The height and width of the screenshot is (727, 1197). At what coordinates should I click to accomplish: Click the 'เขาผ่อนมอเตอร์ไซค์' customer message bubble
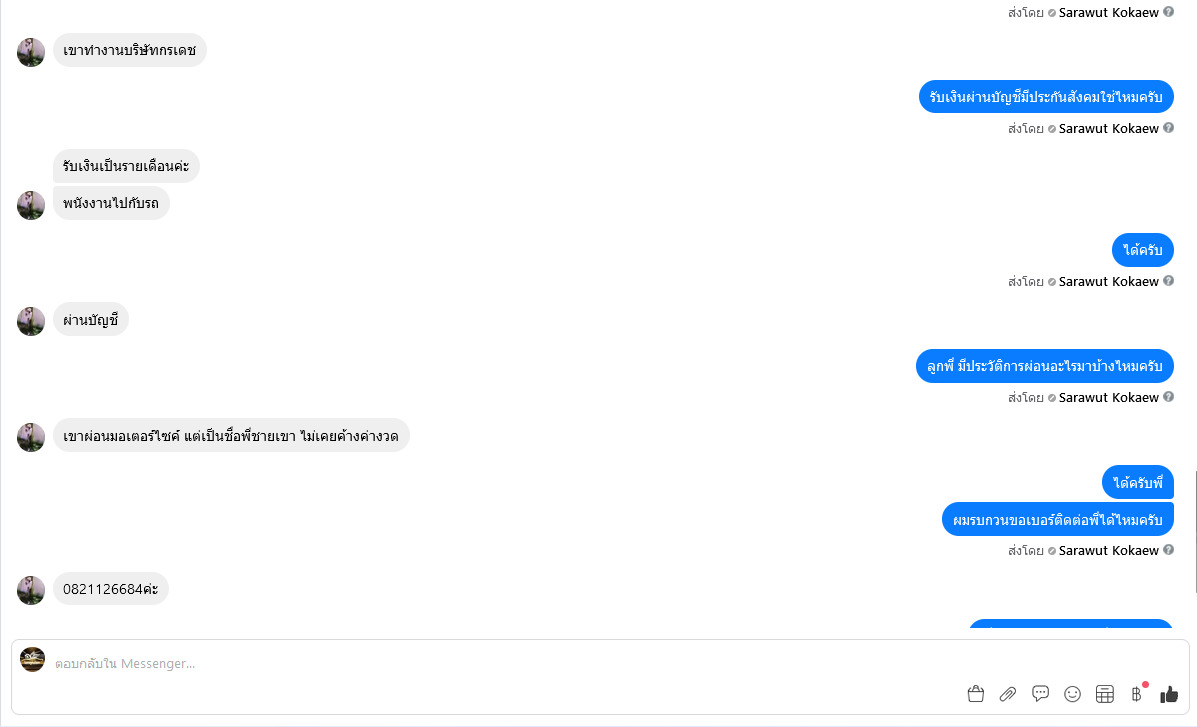pyautogui.click(x=231, y=435)
